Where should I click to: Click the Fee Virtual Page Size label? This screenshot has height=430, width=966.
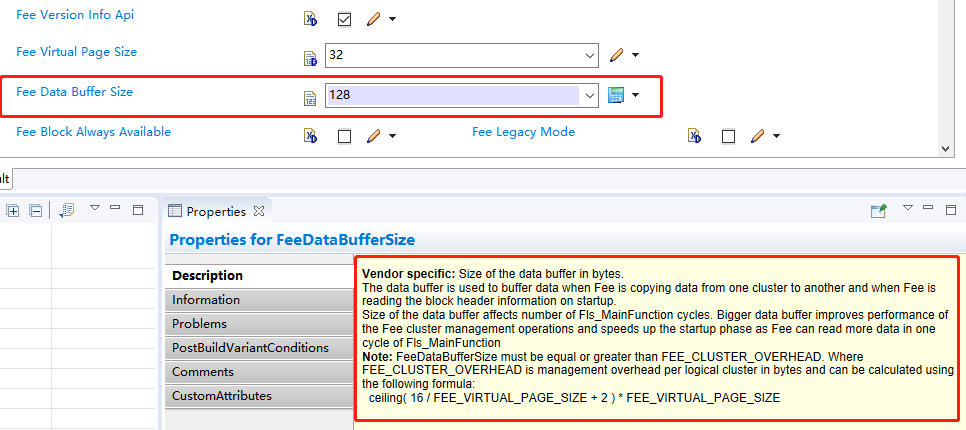pyautogui.click(x=76, y=52)
